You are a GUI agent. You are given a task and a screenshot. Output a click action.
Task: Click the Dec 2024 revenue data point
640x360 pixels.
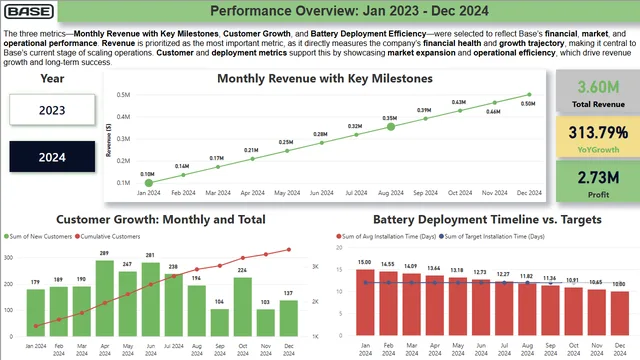click(x=529, y=95)
